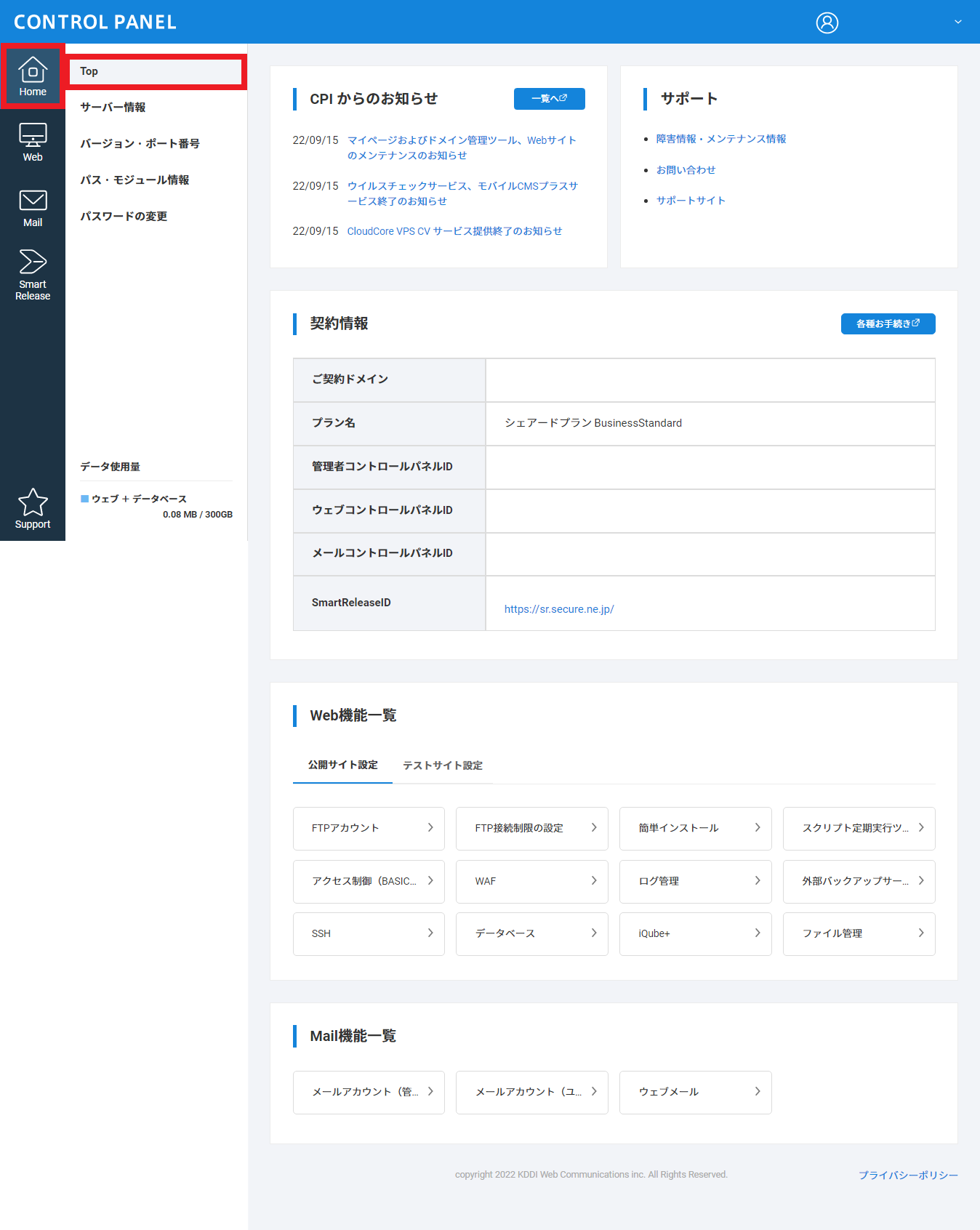Open the データベース tile
980x1230 pixels.
pyautogui.click(x=531, y=933)
